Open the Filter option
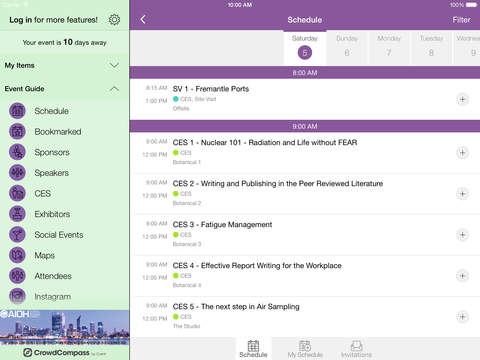This screenshot has height=360, width=480. tap(461, 20)
